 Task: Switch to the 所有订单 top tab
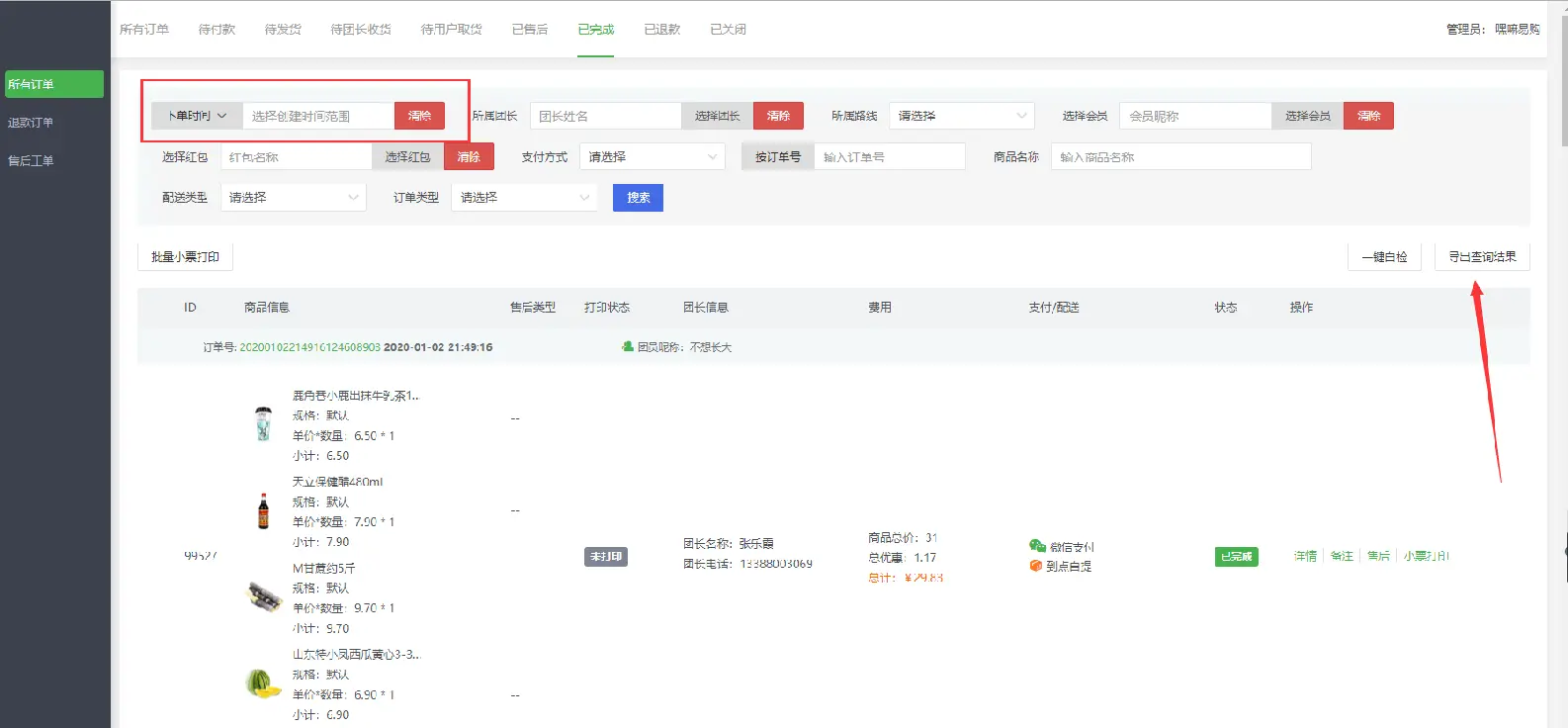tap(144, 30)
